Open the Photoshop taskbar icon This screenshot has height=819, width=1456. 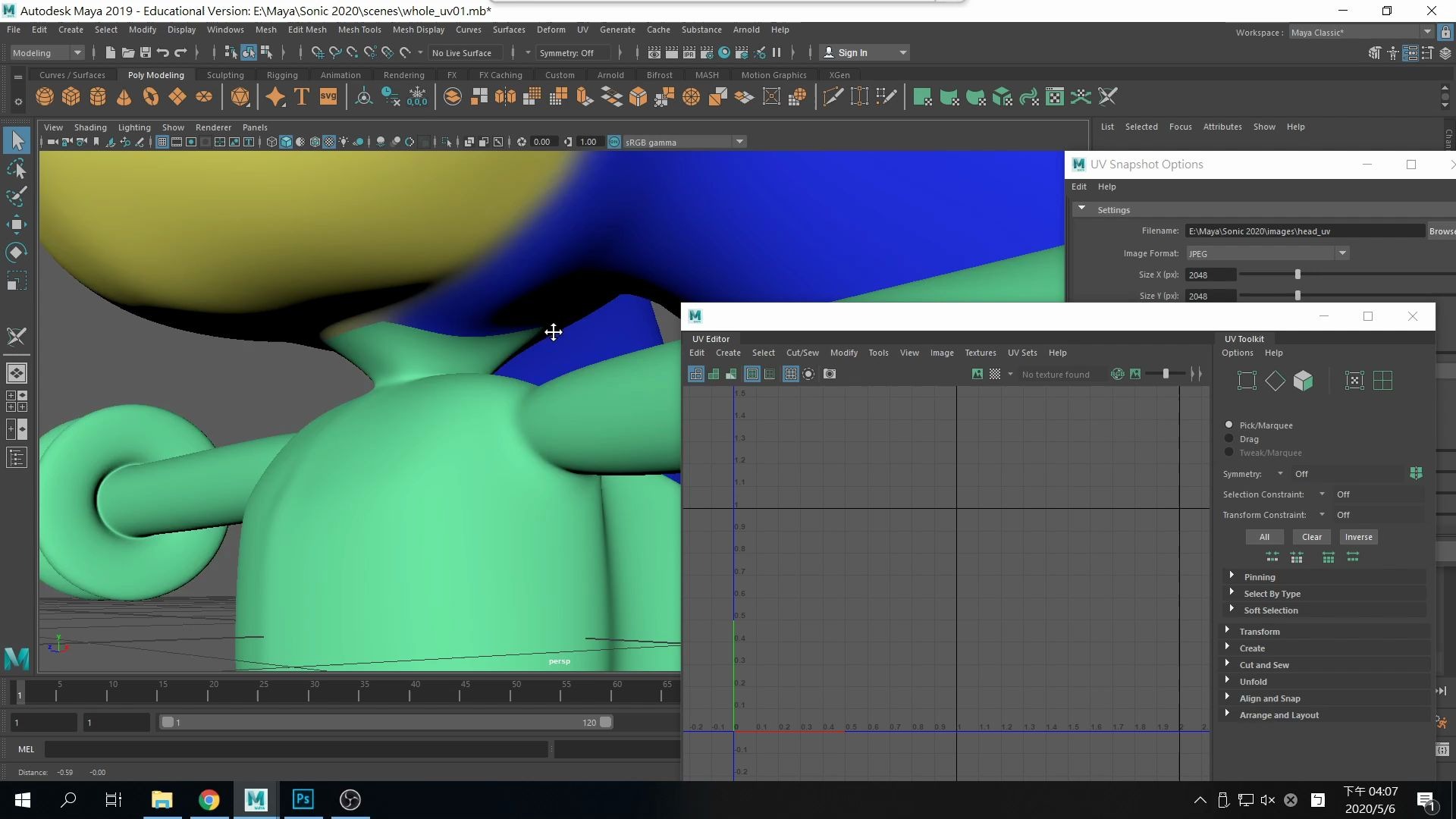(x=303, y=799)
